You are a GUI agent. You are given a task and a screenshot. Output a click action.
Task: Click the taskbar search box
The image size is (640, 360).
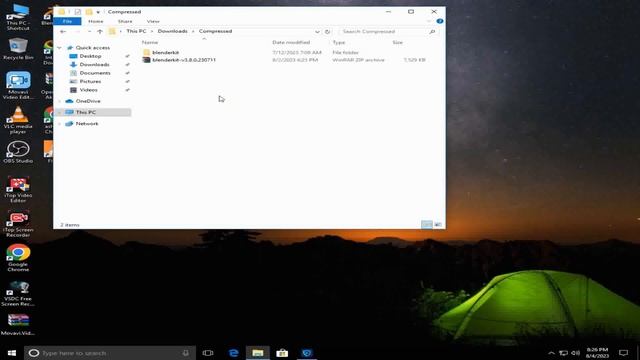110,353
